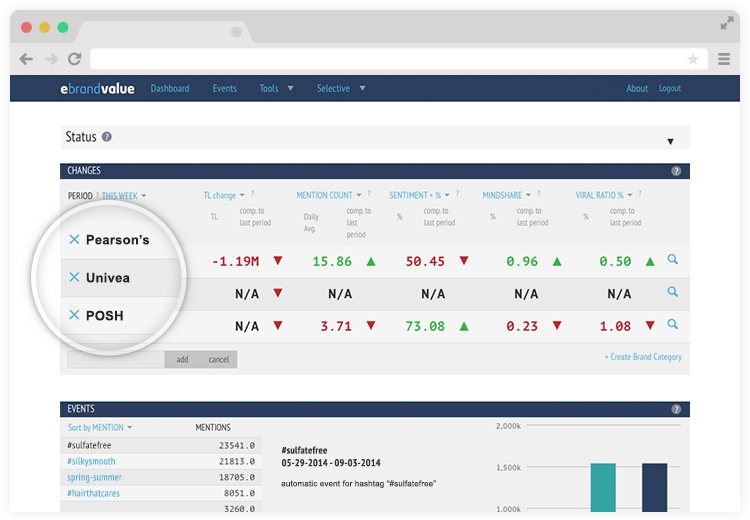Click the empty browser tab
Screen dimensions: 750x520
(x=165, y=32)
